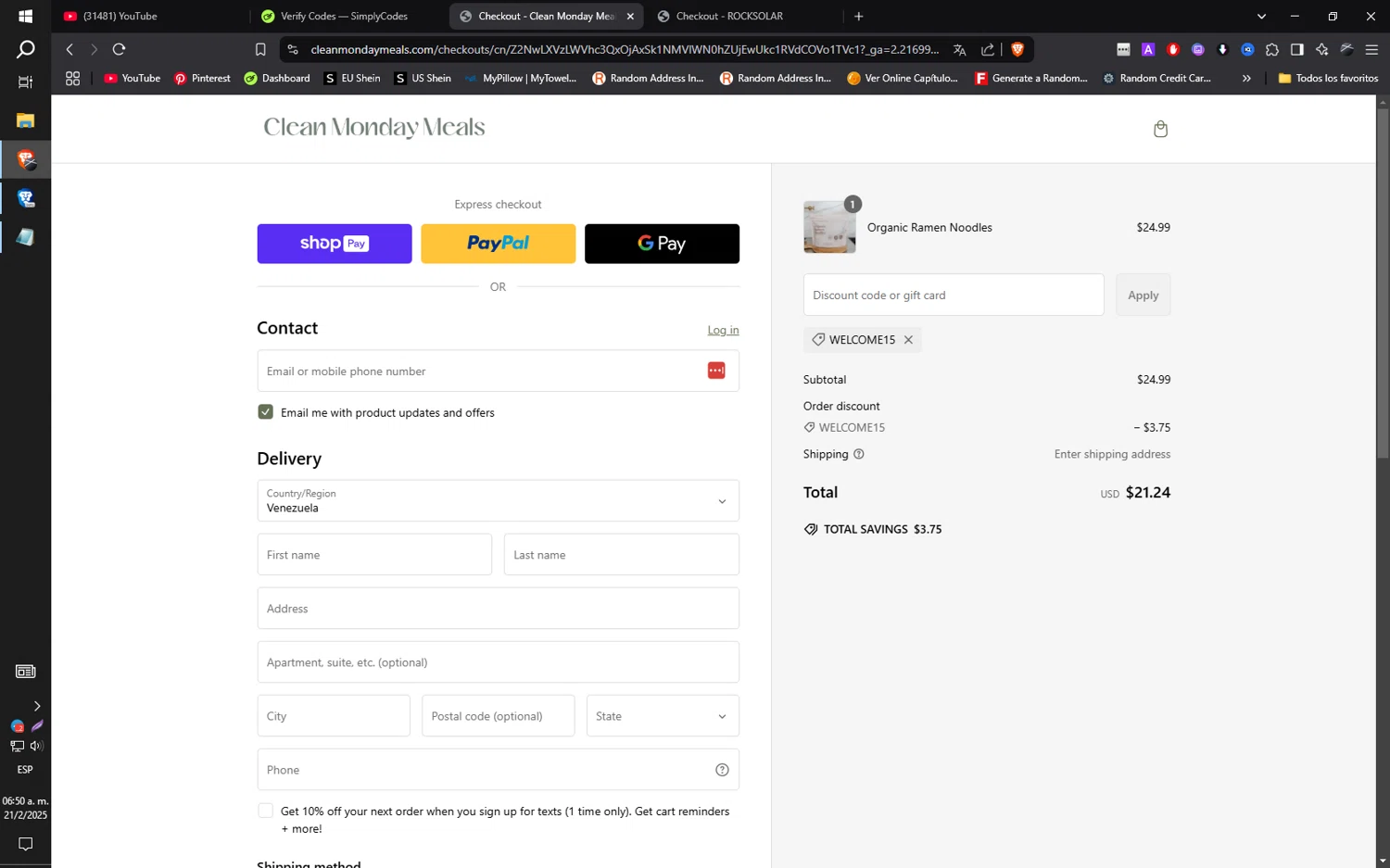Image resolution: width=1390 pixels, height=868 pixels.
Task: Click the First name field
Action: coord(374,555)
